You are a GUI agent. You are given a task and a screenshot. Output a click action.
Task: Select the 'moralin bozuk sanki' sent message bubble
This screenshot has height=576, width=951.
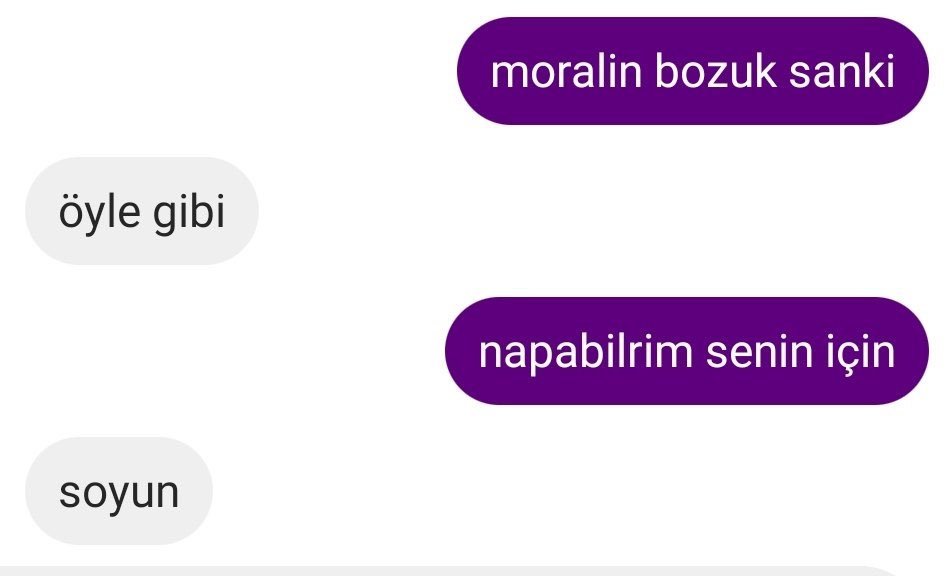tap(693, 71)
